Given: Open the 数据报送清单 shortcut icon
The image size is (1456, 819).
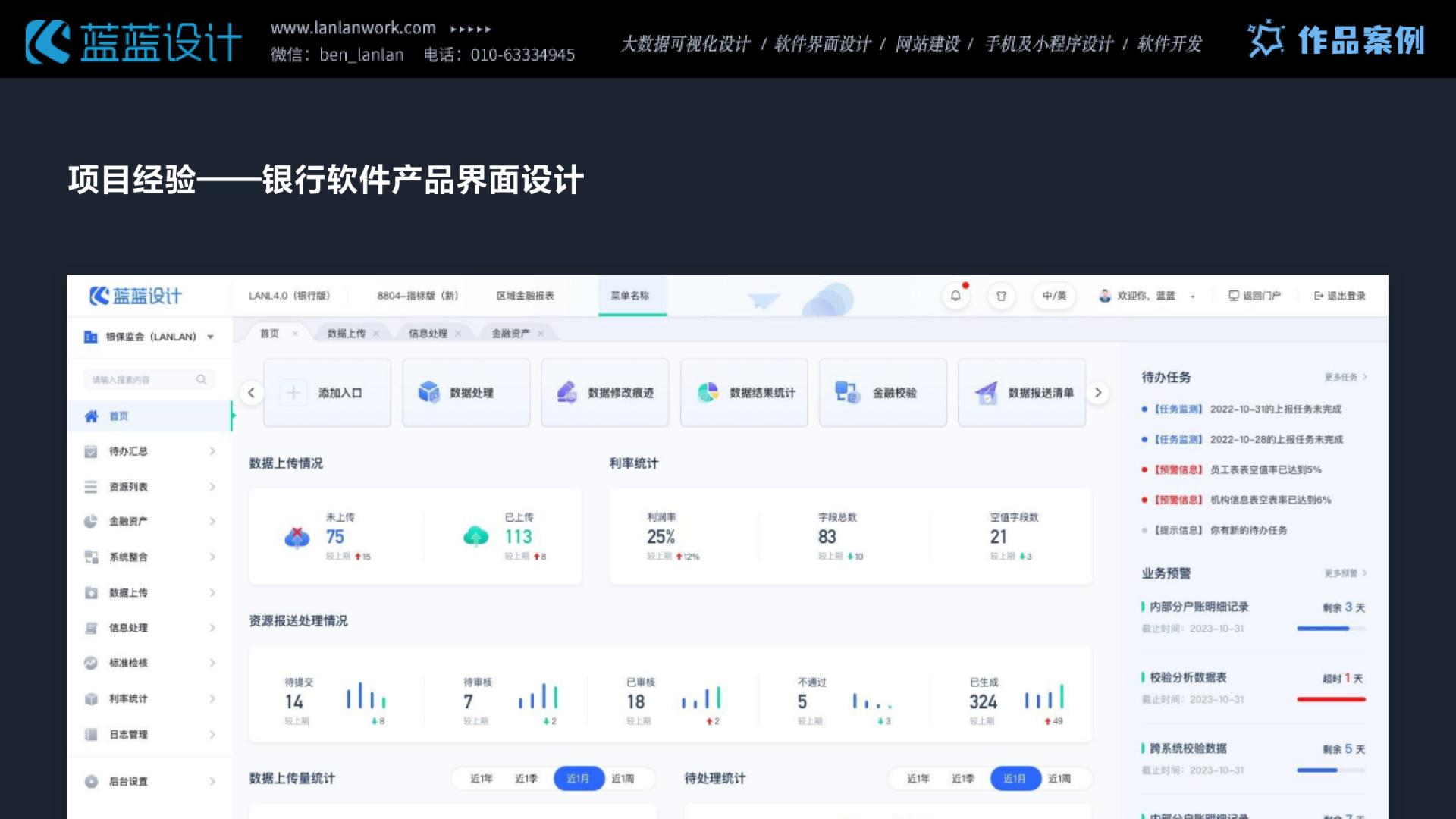Looking at the screenshot, I should coord(986,393).
